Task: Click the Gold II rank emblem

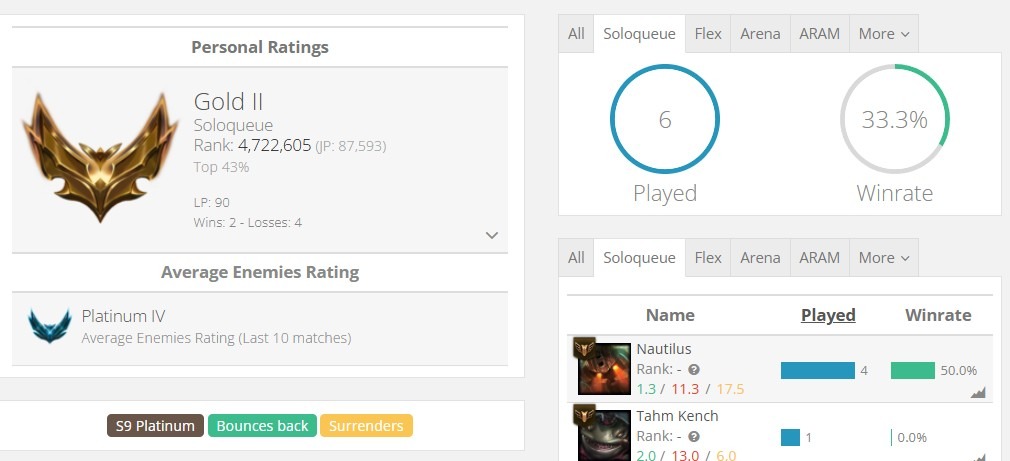Action: [100, 156]
